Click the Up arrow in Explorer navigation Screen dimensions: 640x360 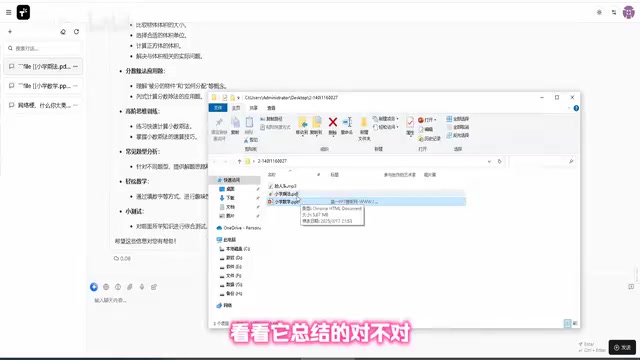tap(239, 161)
